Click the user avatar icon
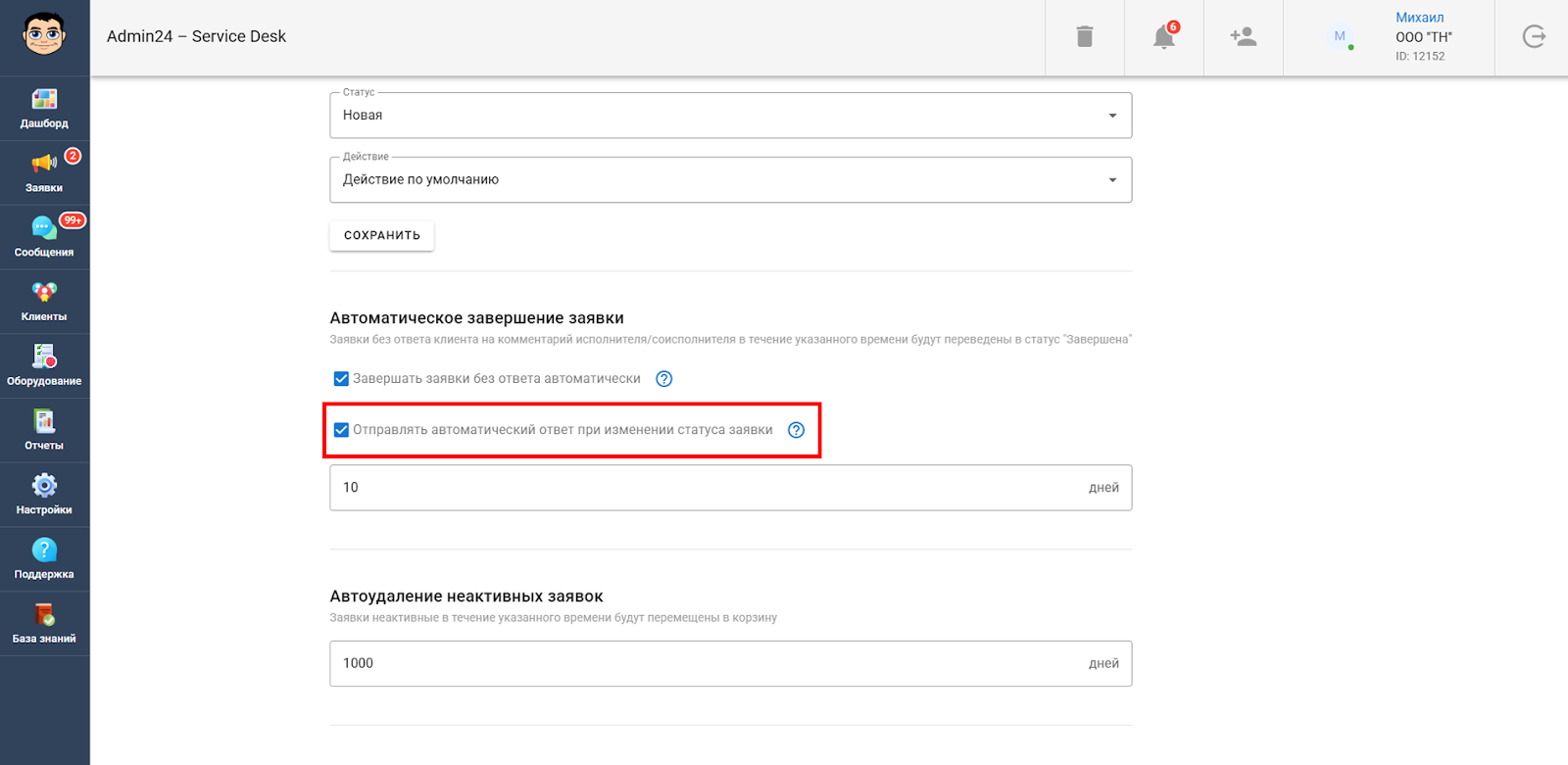Image resolution: width=1568 pixels, height=765 pixels. pos(1340,37)
